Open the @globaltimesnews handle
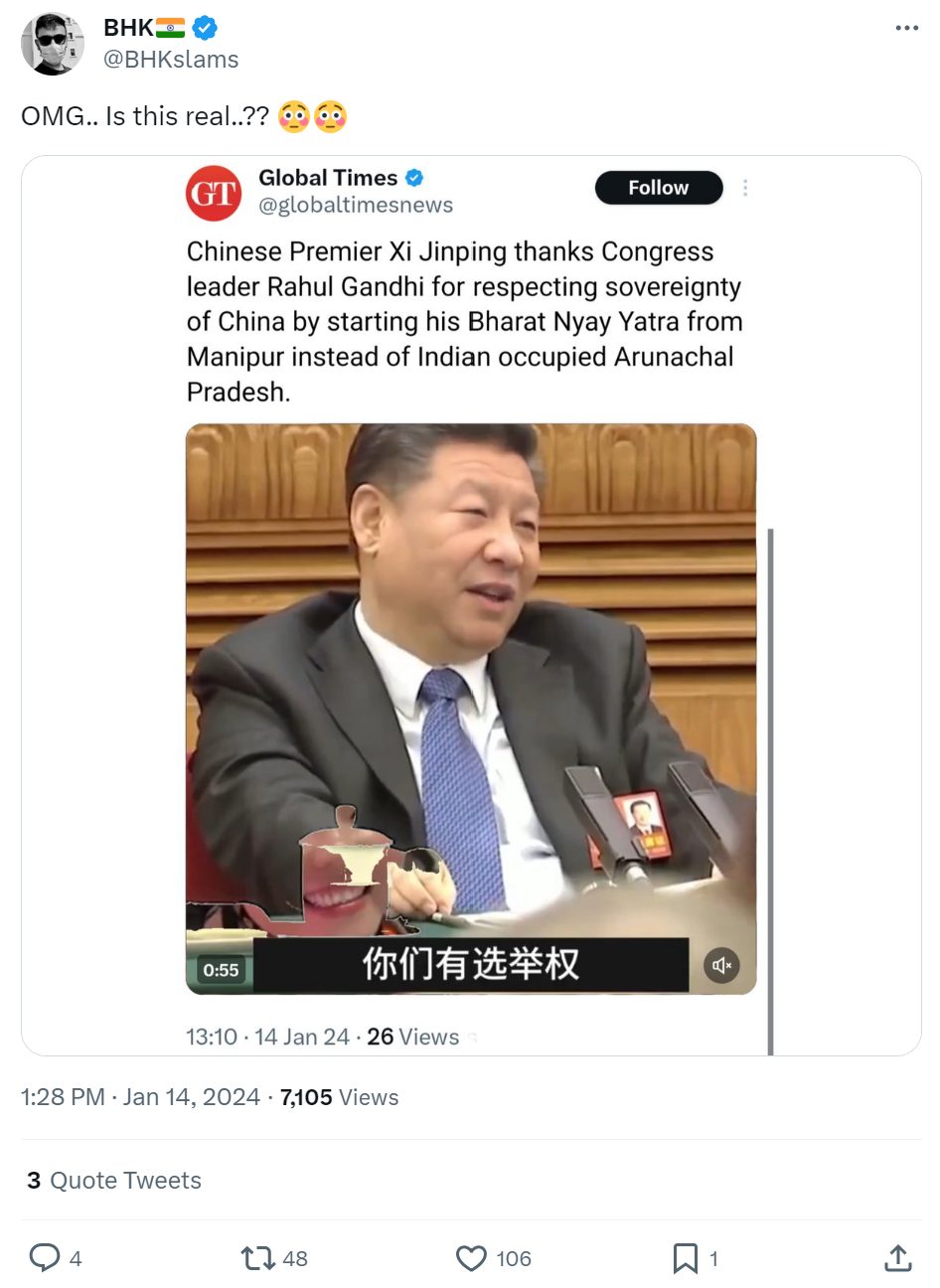The image size is (940, 1288). point(356,205)
